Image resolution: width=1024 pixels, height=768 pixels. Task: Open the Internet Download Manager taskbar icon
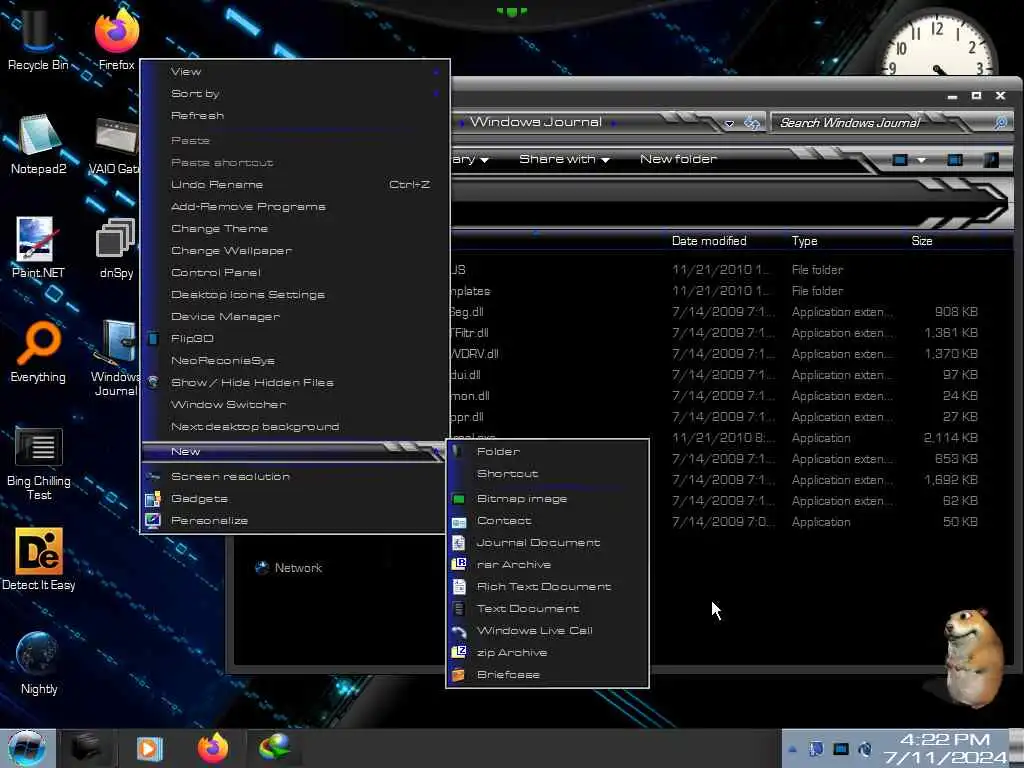tap(275, 748)
